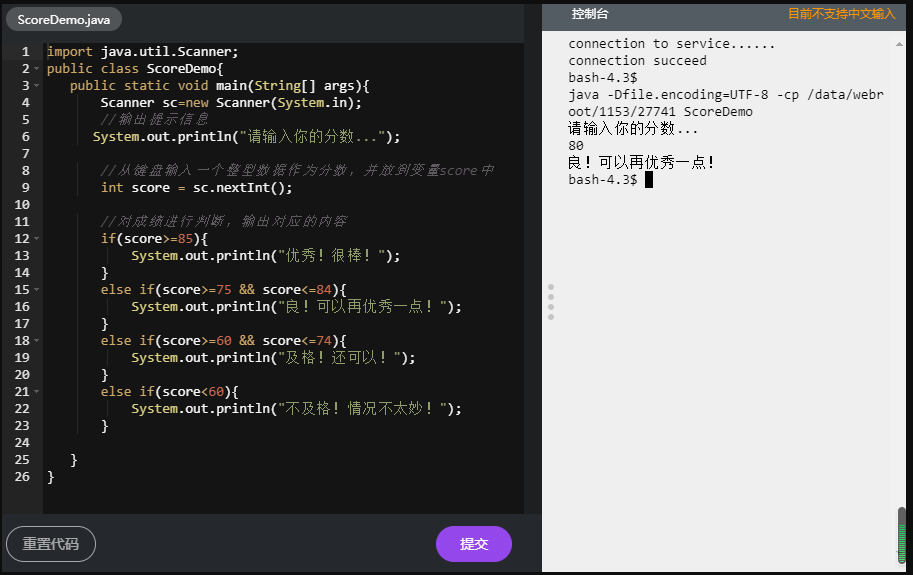Click line number 1 in the gutter
Viewport: 913px width, 575px height.
(x=25, y=52)
